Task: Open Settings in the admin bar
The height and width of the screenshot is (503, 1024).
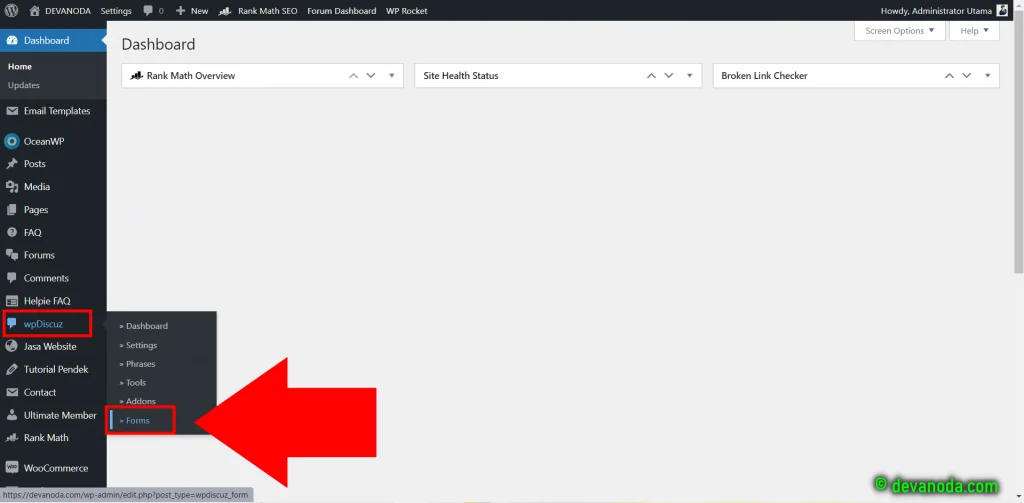Action: [116, 11]
